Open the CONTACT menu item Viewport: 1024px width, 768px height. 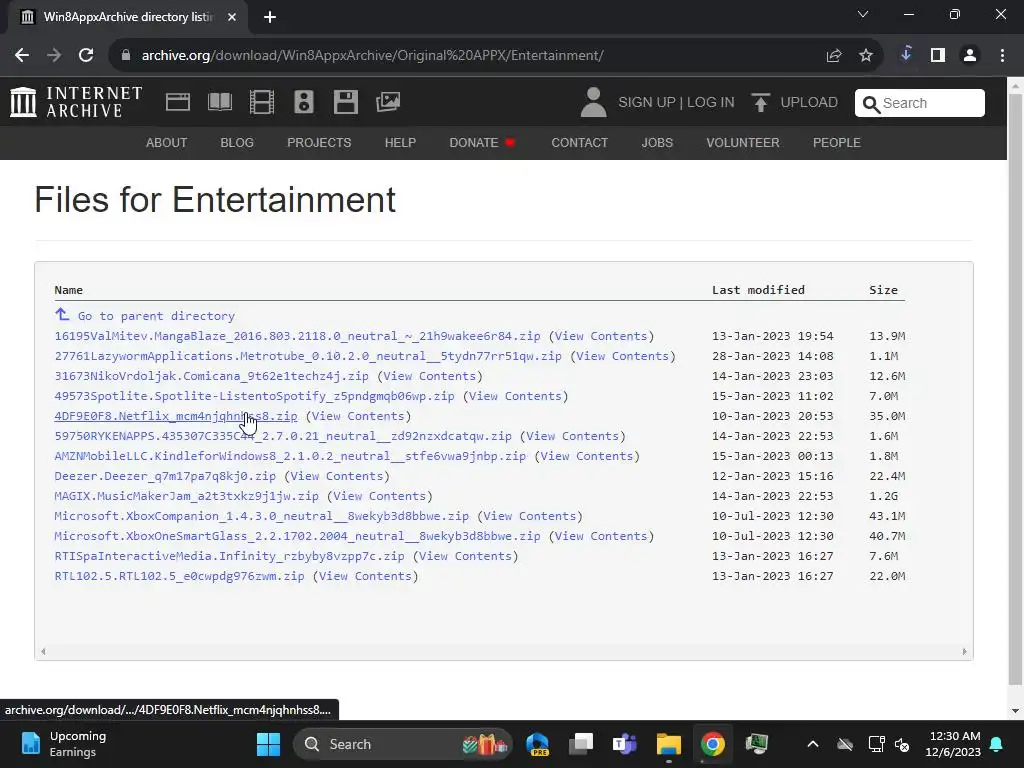[579, 142]
